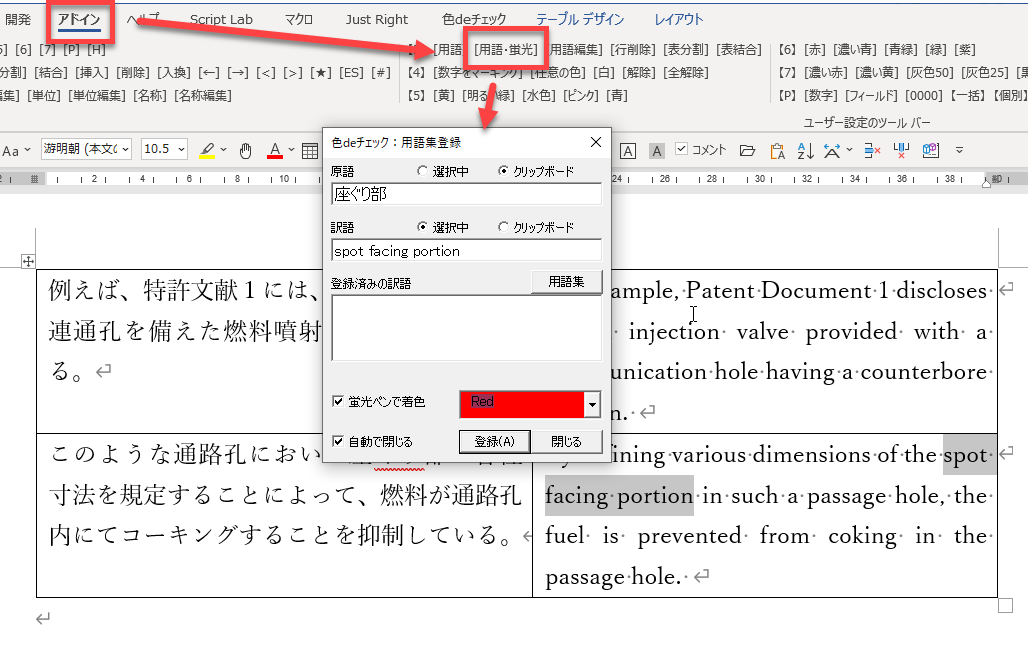
Task: Expand the 游明朝 font name dropdown
Action: [125, 150]
